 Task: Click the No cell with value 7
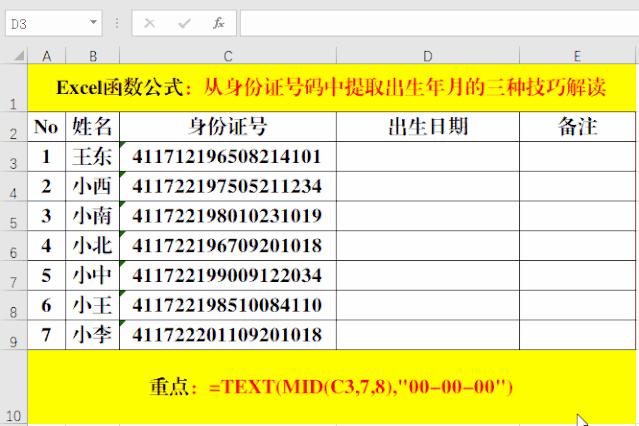(x=46, y=335)
